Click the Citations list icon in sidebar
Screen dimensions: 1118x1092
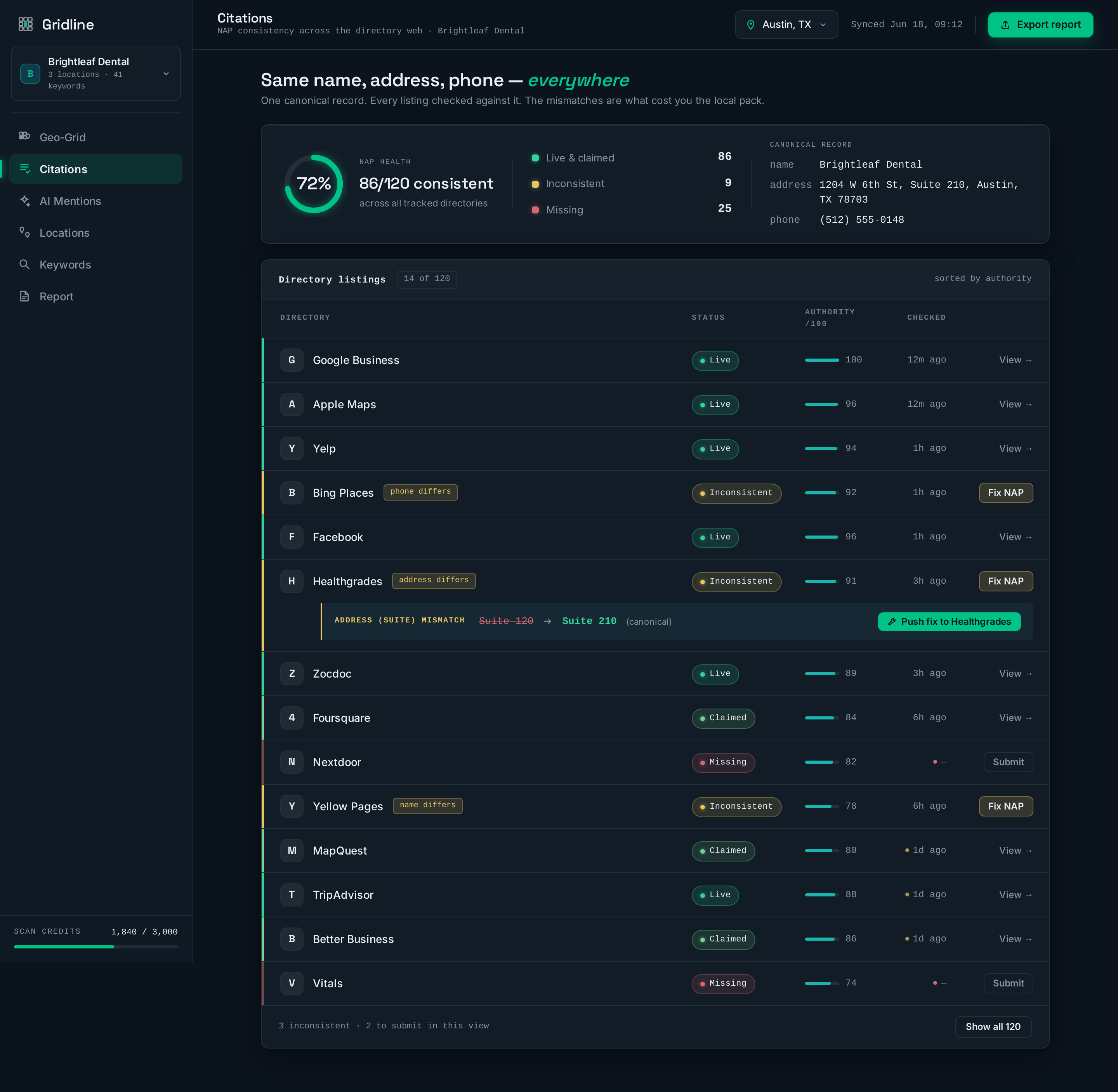[x=25, y=168]
